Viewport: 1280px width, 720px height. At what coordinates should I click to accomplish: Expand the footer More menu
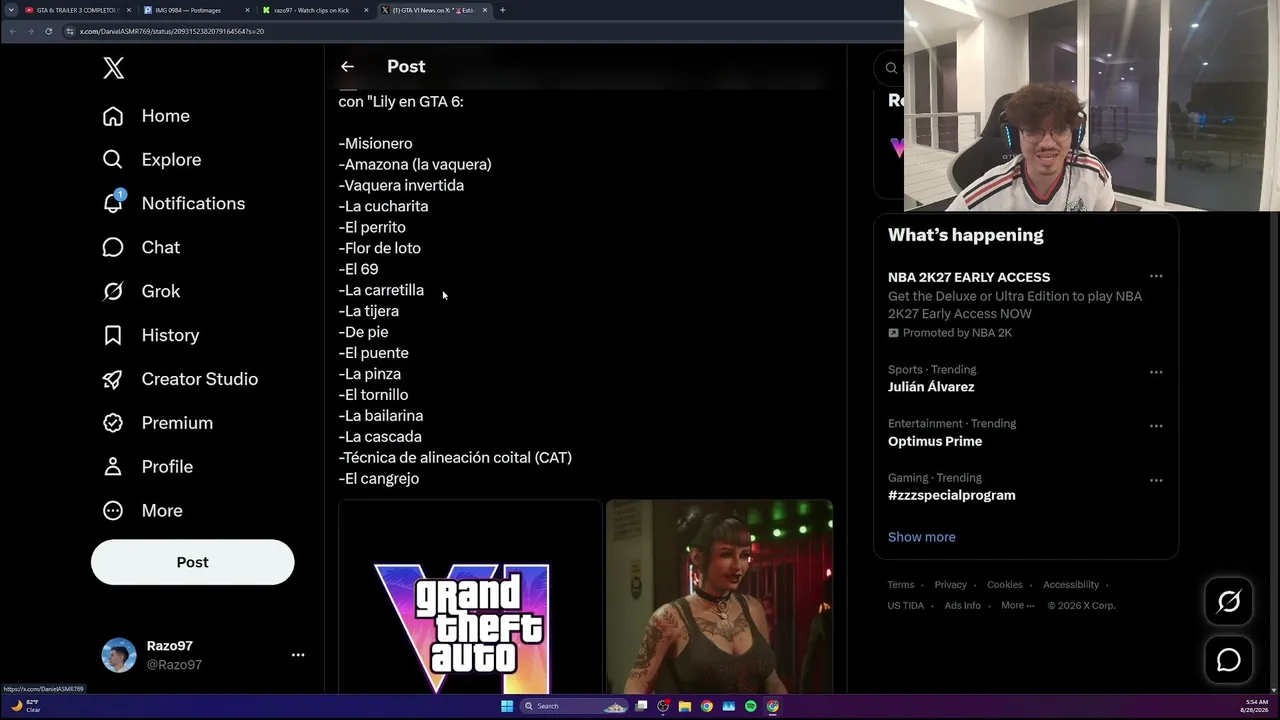tap(1017, 606)
